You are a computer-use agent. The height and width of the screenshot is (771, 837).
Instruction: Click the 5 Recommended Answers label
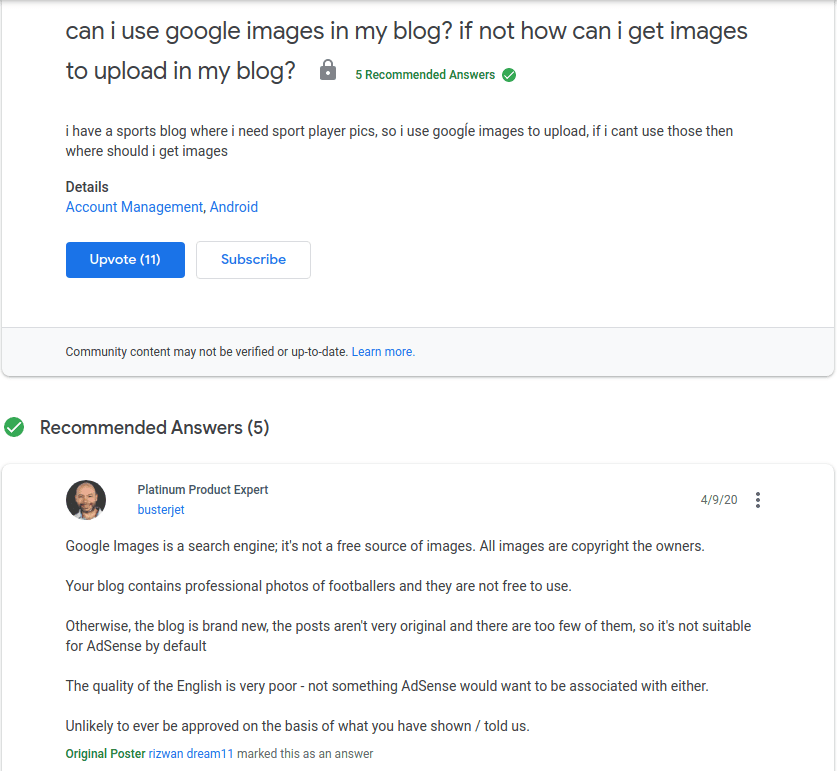tap(425, 75)
